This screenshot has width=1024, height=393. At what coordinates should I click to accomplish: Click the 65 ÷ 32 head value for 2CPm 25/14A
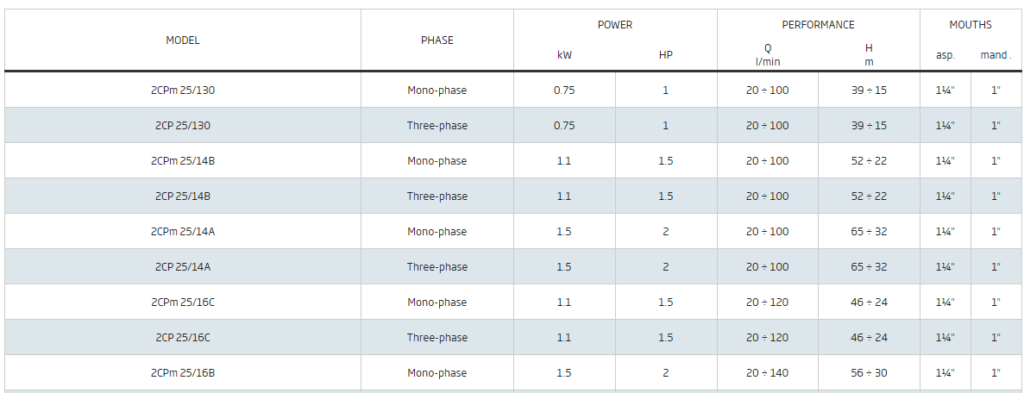869,232
